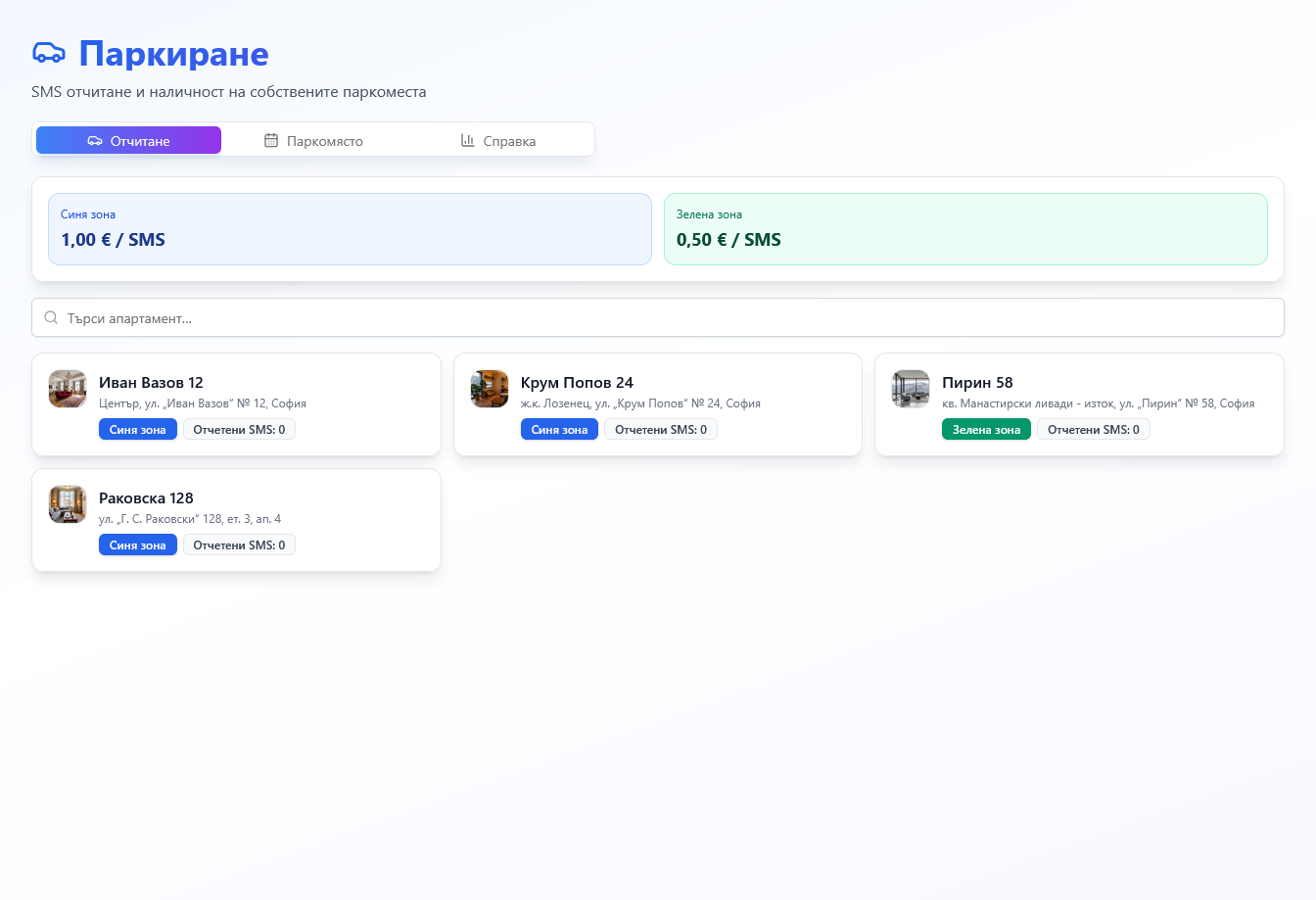The image size is (1316, 900).
Task: Open the Справка tab
Action: [498, 140]
